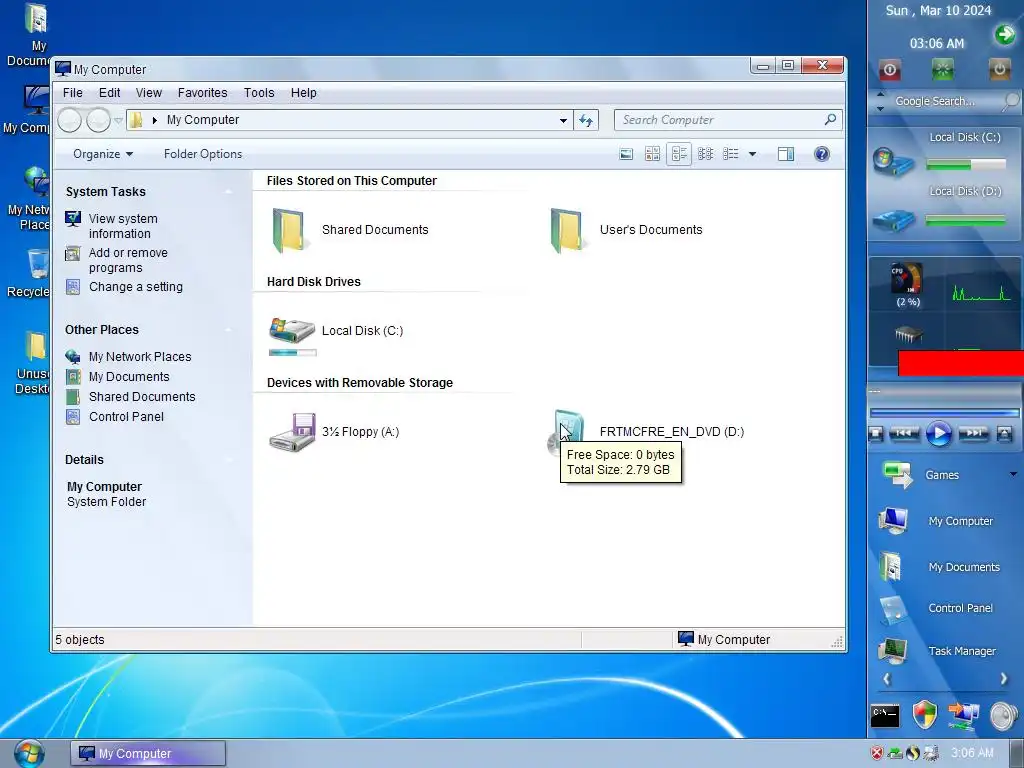Click the Local Disk (C:) usage bar in sidebar
Screen dimensions: 1024x768
(966, 165)
